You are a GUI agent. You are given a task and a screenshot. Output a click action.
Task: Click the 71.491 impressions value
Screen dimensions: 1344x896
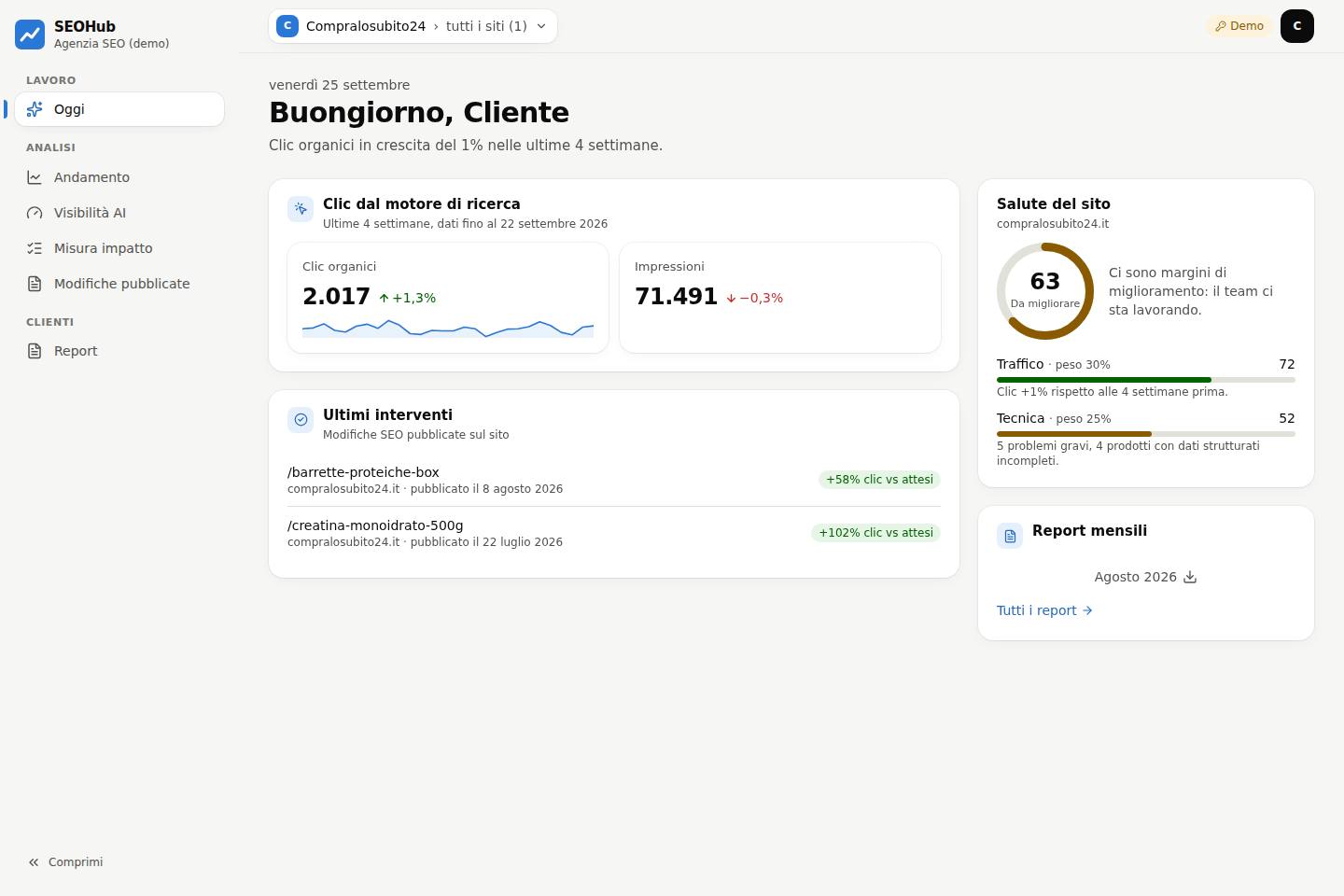(676, 297)
